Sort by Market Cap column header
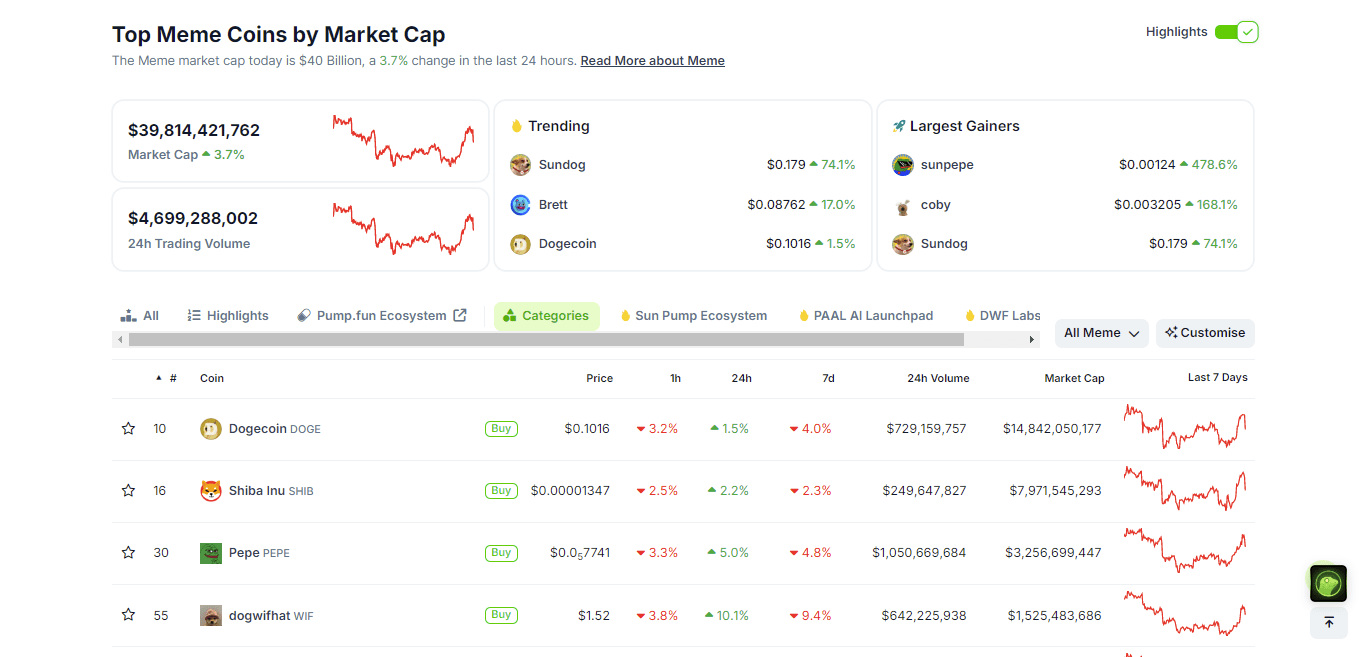Screen dimensions: 1366x657 pos(1074,378)
